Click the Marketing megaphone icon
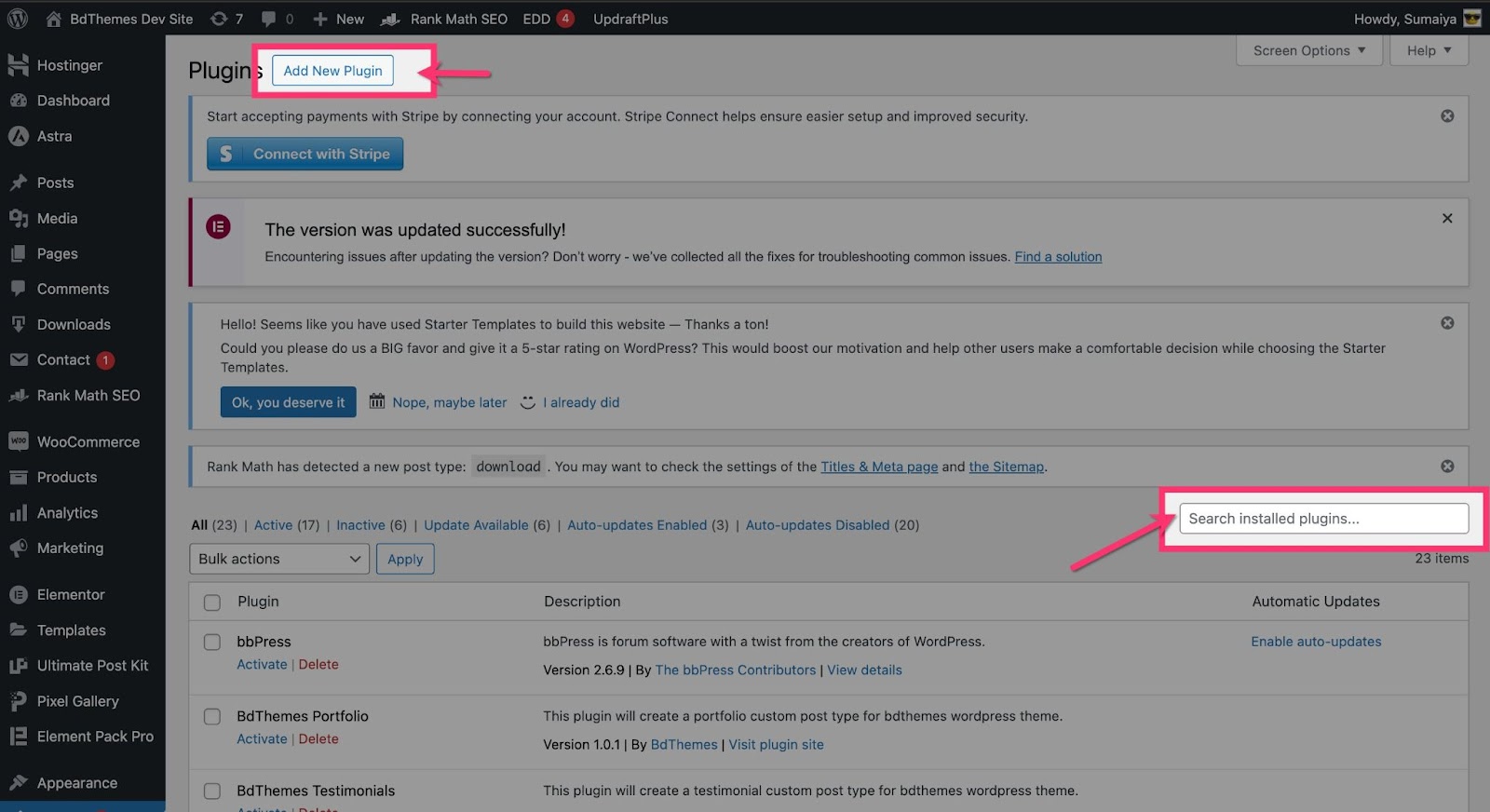Screen dimensions: 1490x812 click(x=18, y=548)
